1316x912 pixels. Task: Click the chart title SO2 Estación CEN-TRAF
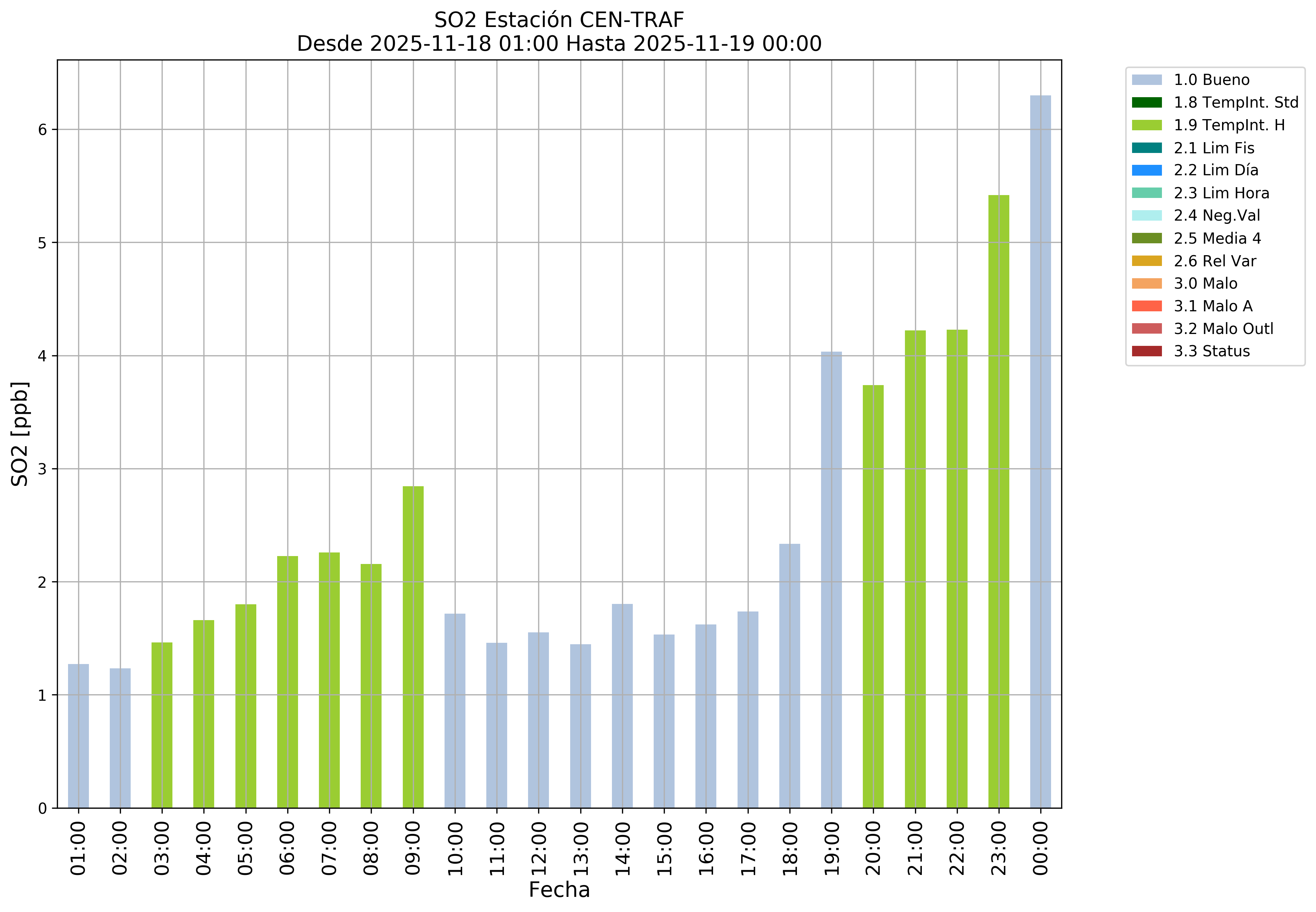[x=558, y=20]
